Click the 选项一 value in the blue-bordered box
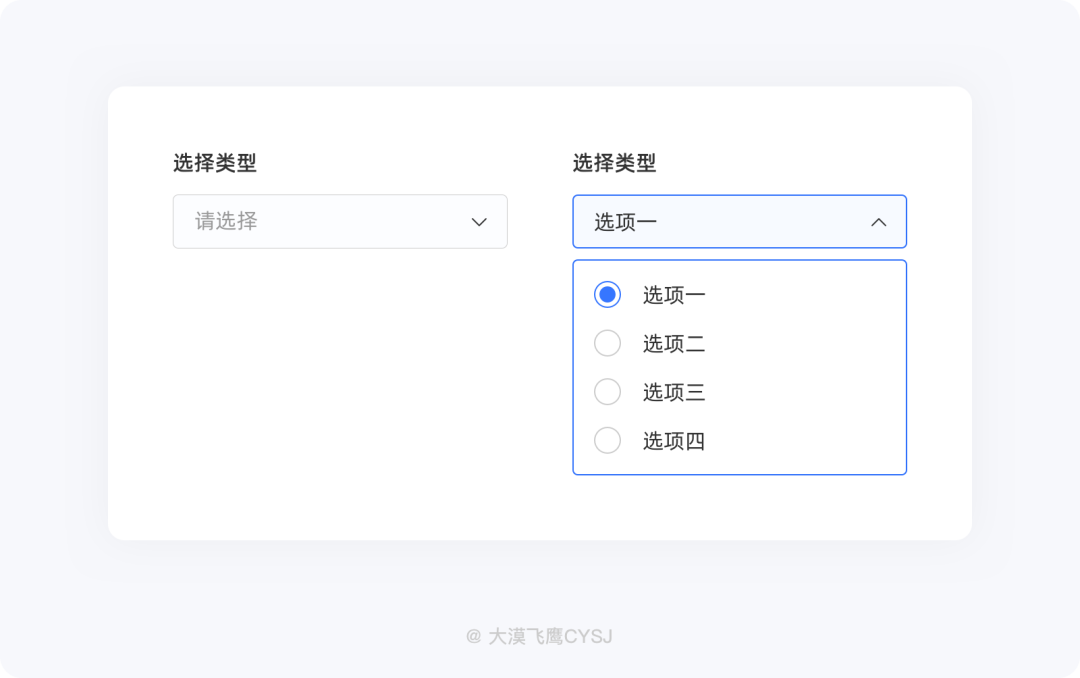The image size is (1080, 678). (x=625, y=222)
